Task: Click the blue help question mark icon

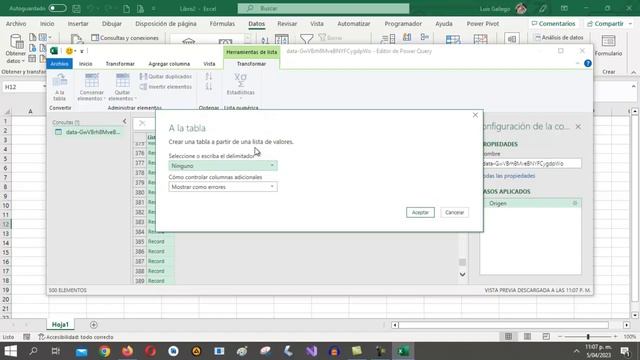Action: coord(588,64)
